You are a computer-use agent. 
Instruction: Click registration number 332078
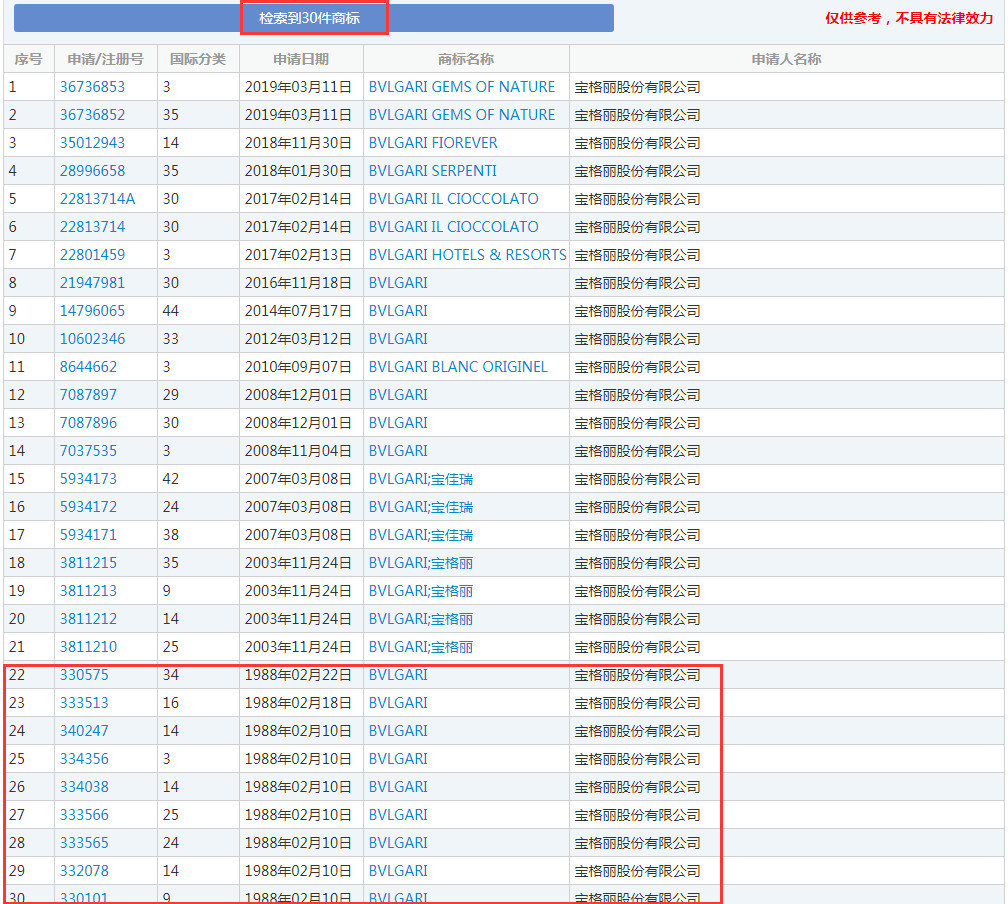click(84, 871)
